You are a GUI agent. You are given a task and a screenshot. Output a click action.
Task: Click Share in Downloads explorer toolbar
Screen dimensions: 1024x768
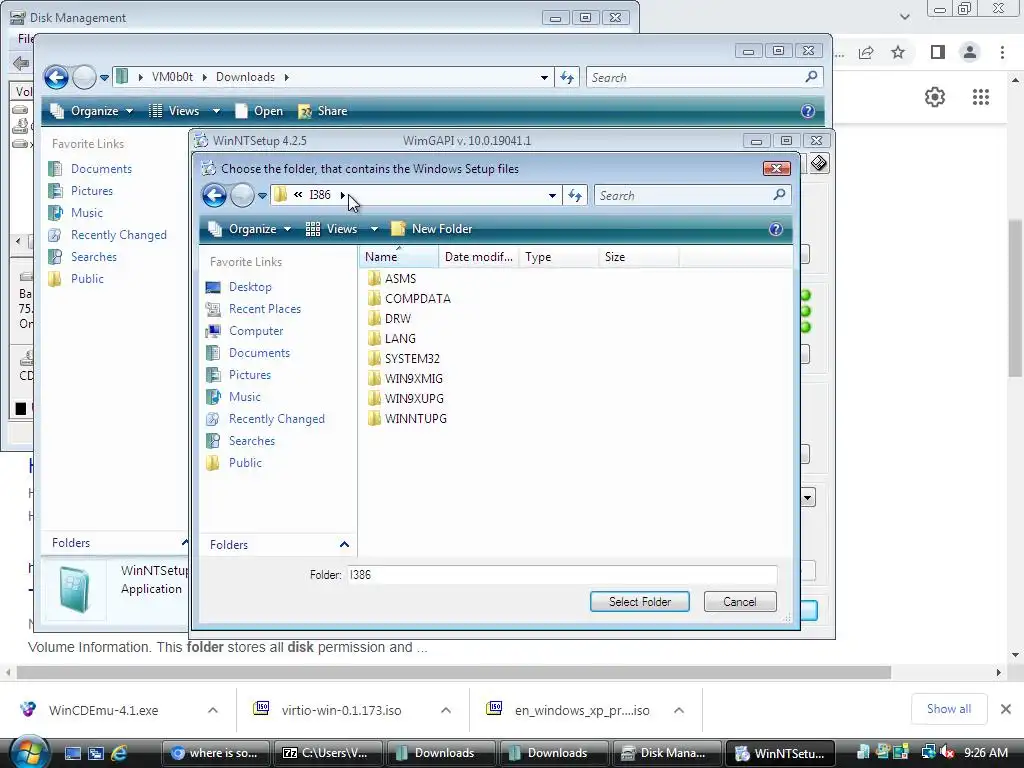[323, 111]
